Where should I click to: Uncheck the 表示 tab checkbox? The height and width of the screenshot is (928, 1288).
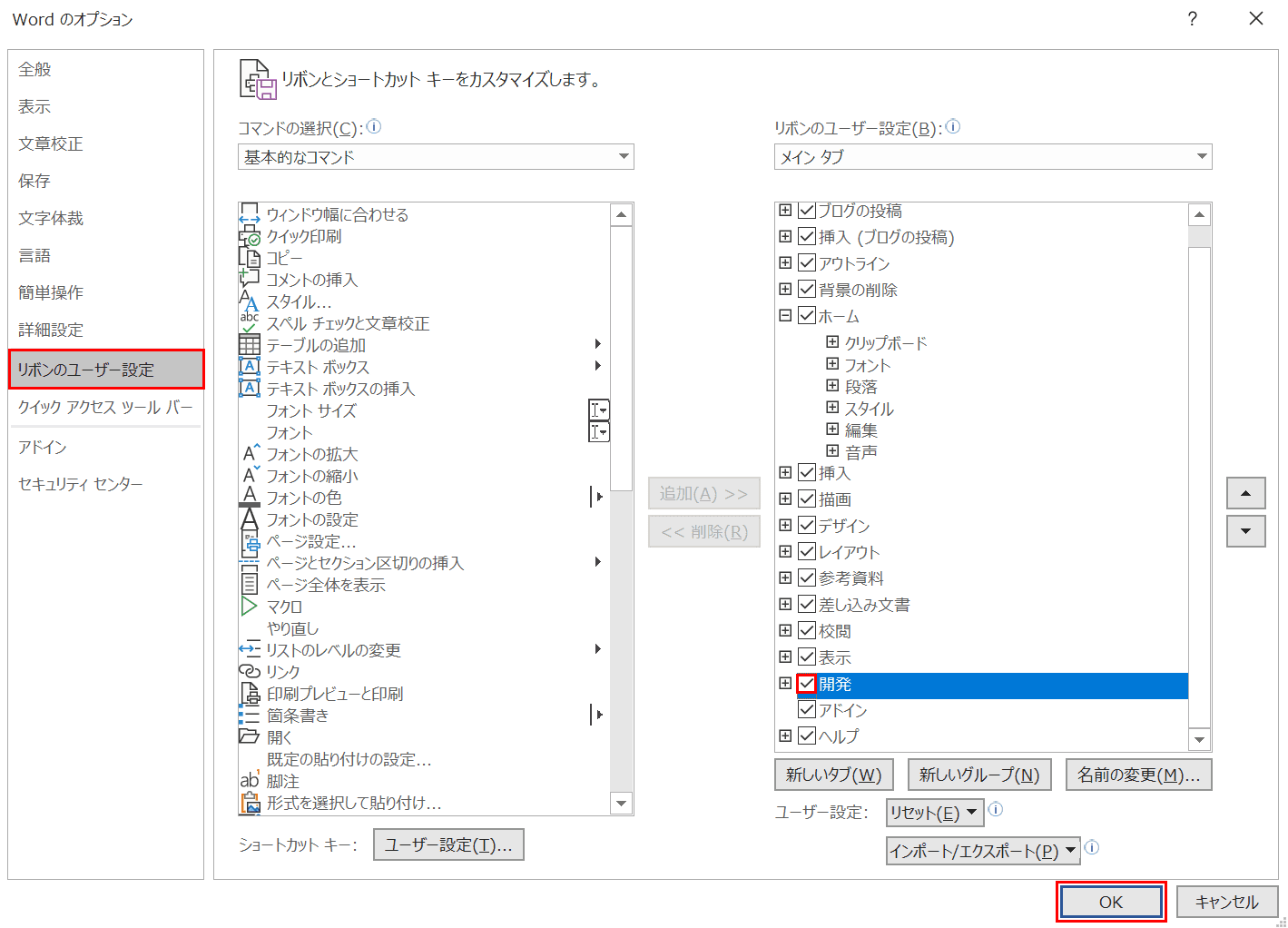point(806,657)
